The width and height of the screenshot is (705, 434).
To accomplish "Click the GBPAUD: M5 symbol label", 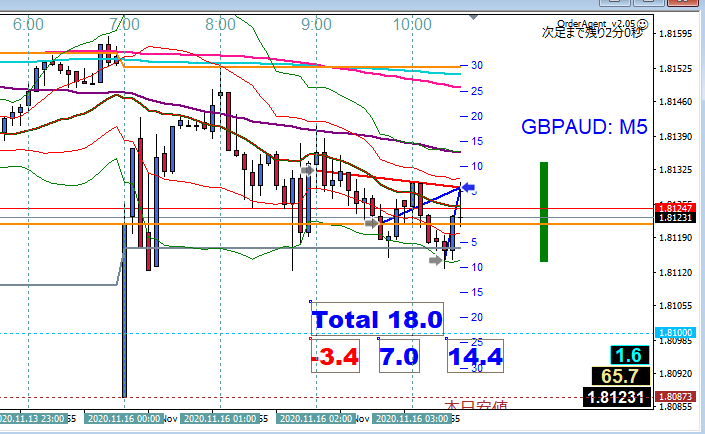I will [x=584, y=127].
